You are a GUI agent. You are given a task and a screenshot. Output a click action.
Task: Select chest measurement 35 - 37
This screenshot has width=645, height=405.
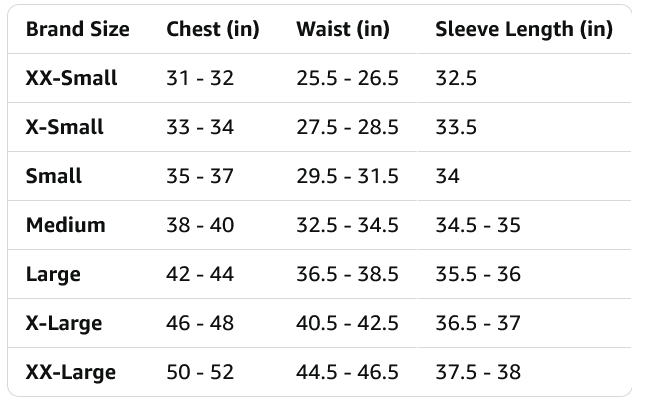(200, 176)
